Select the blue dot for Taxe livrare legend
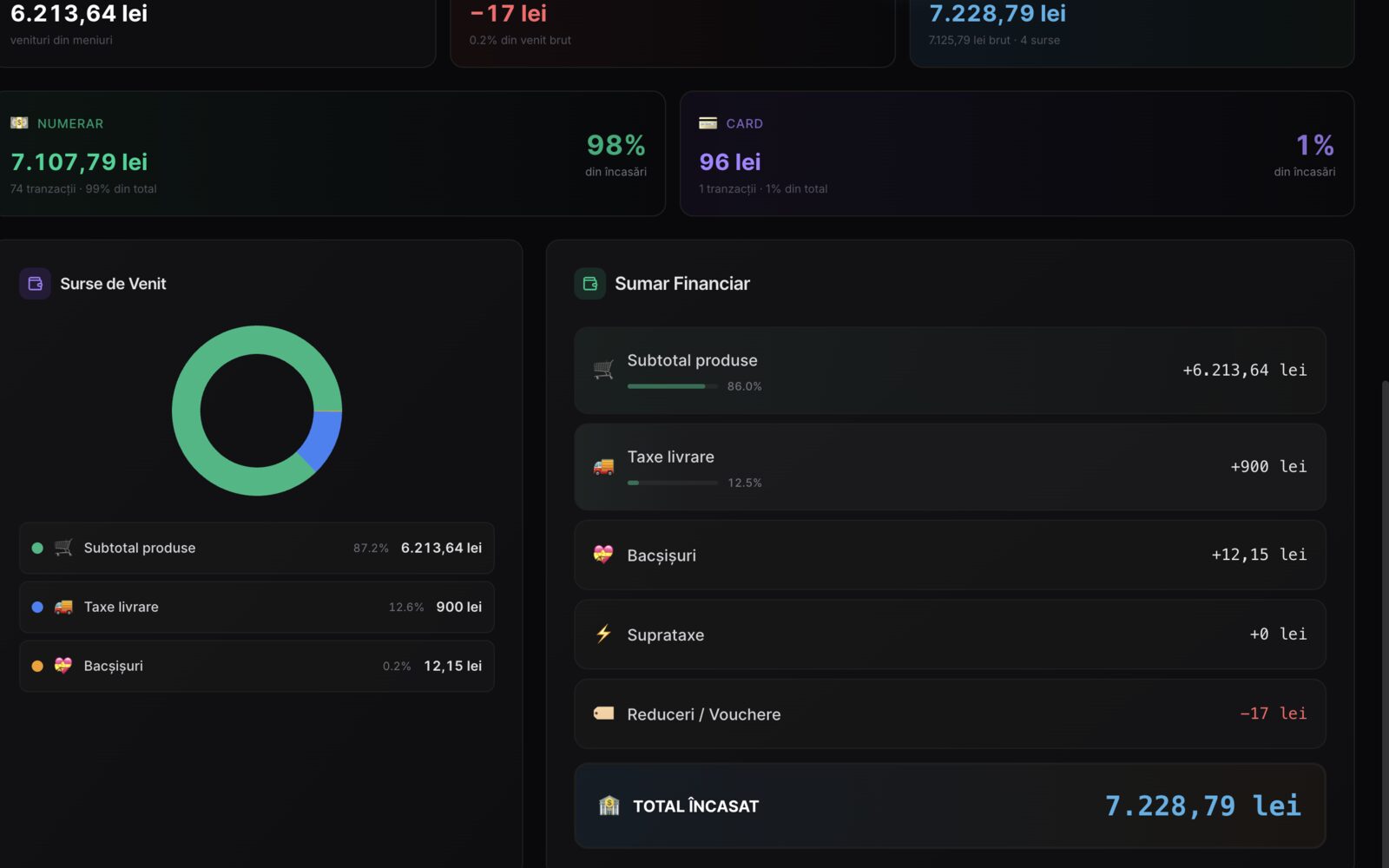The height and width of the screenshot is (868, 1389). 37,607
